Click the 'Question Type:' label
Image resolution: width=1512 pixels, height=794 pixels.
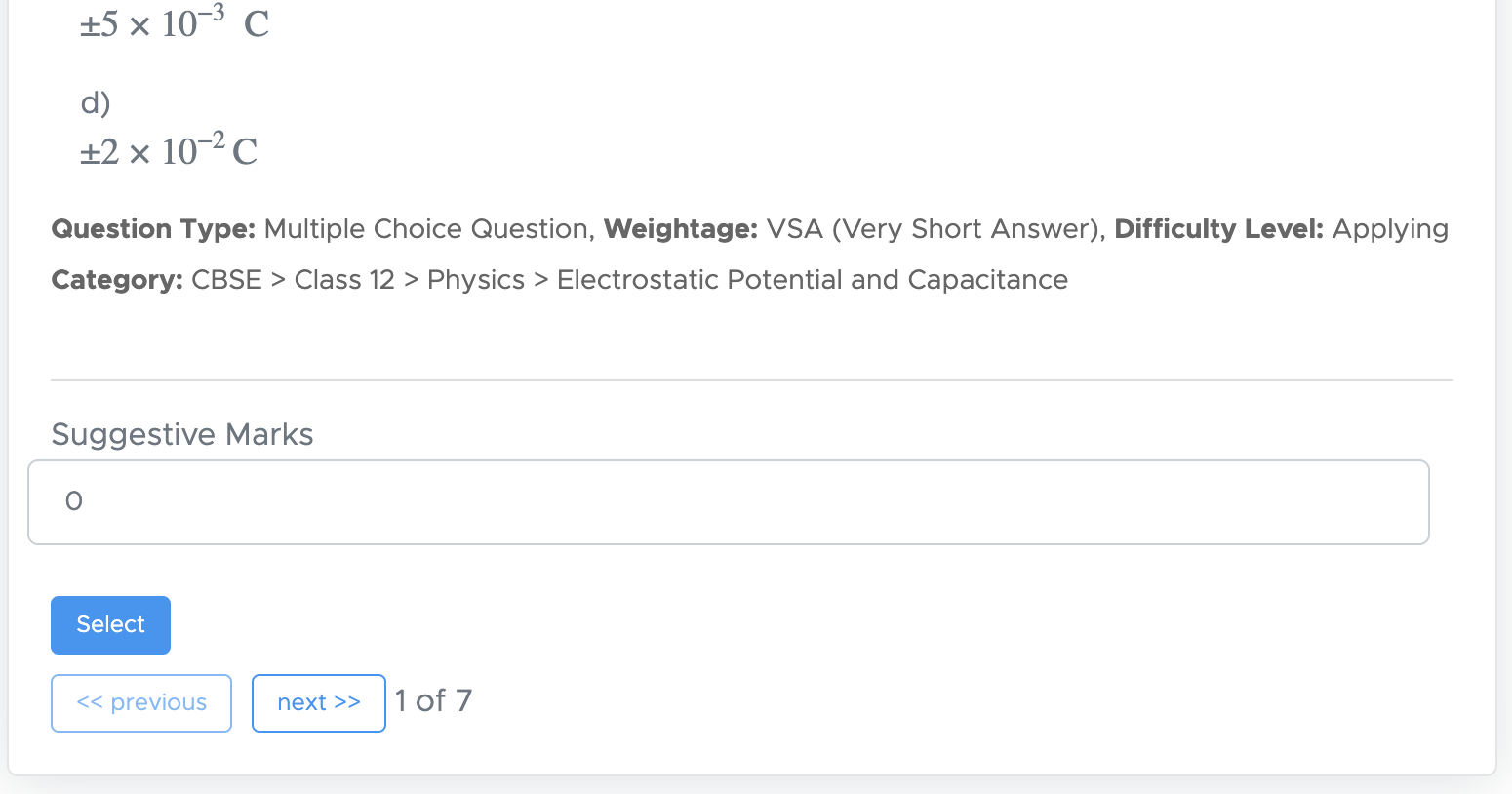[153, 229]
